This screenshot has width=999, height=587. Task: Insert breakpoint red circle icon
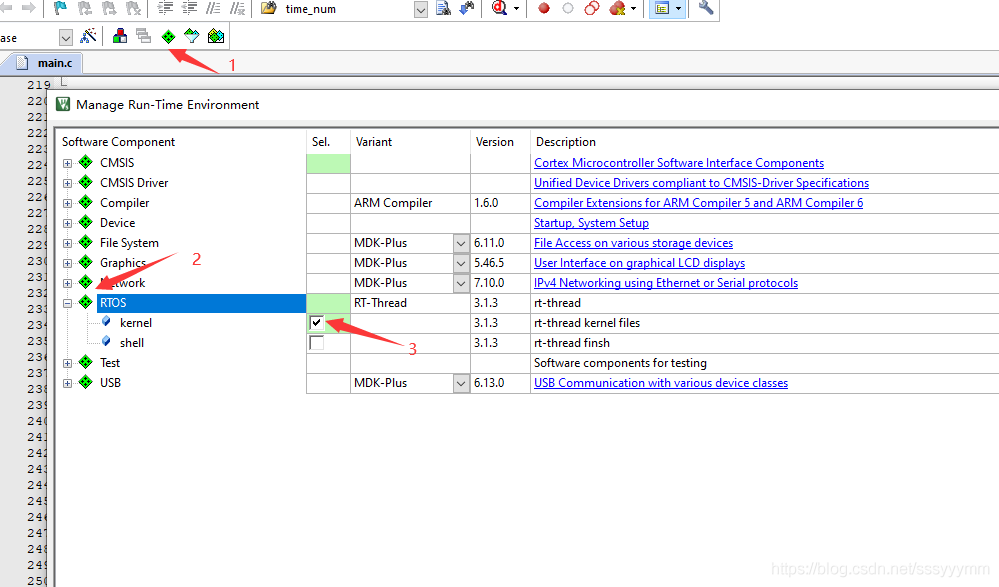click(x=543, y=8)
